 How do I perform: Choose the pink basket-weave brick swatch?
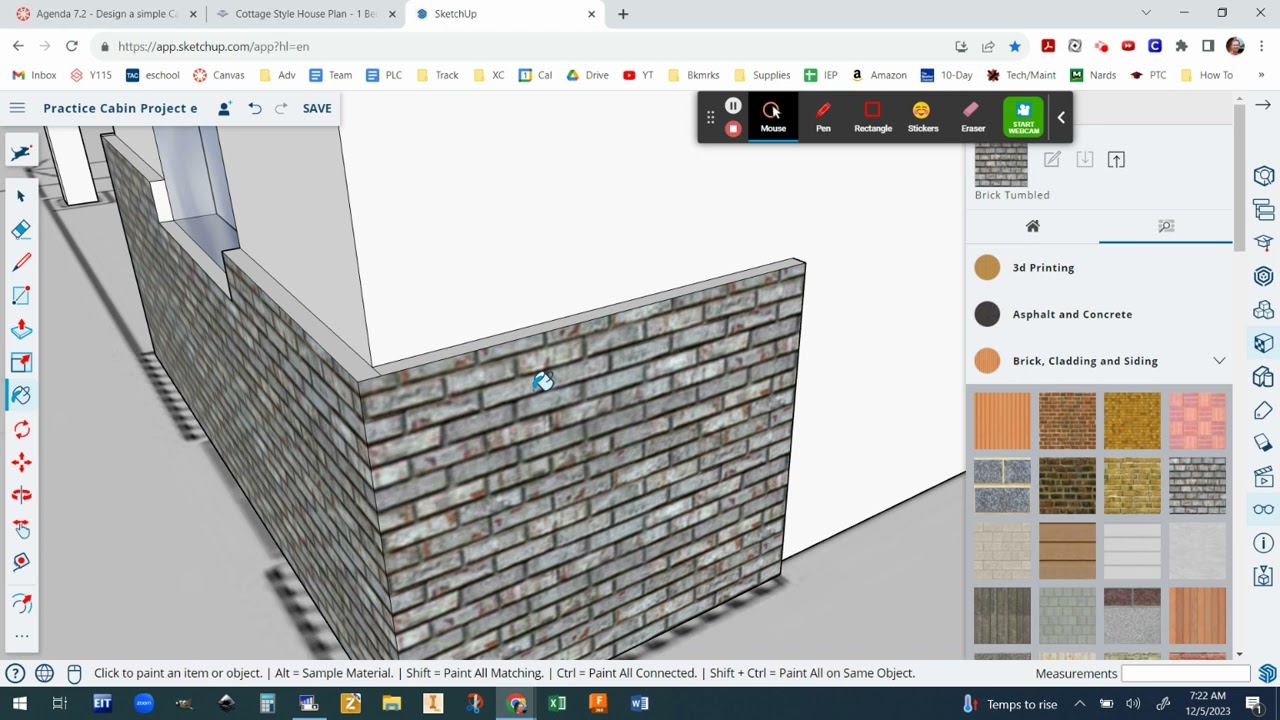click(x=1197, y=421)
